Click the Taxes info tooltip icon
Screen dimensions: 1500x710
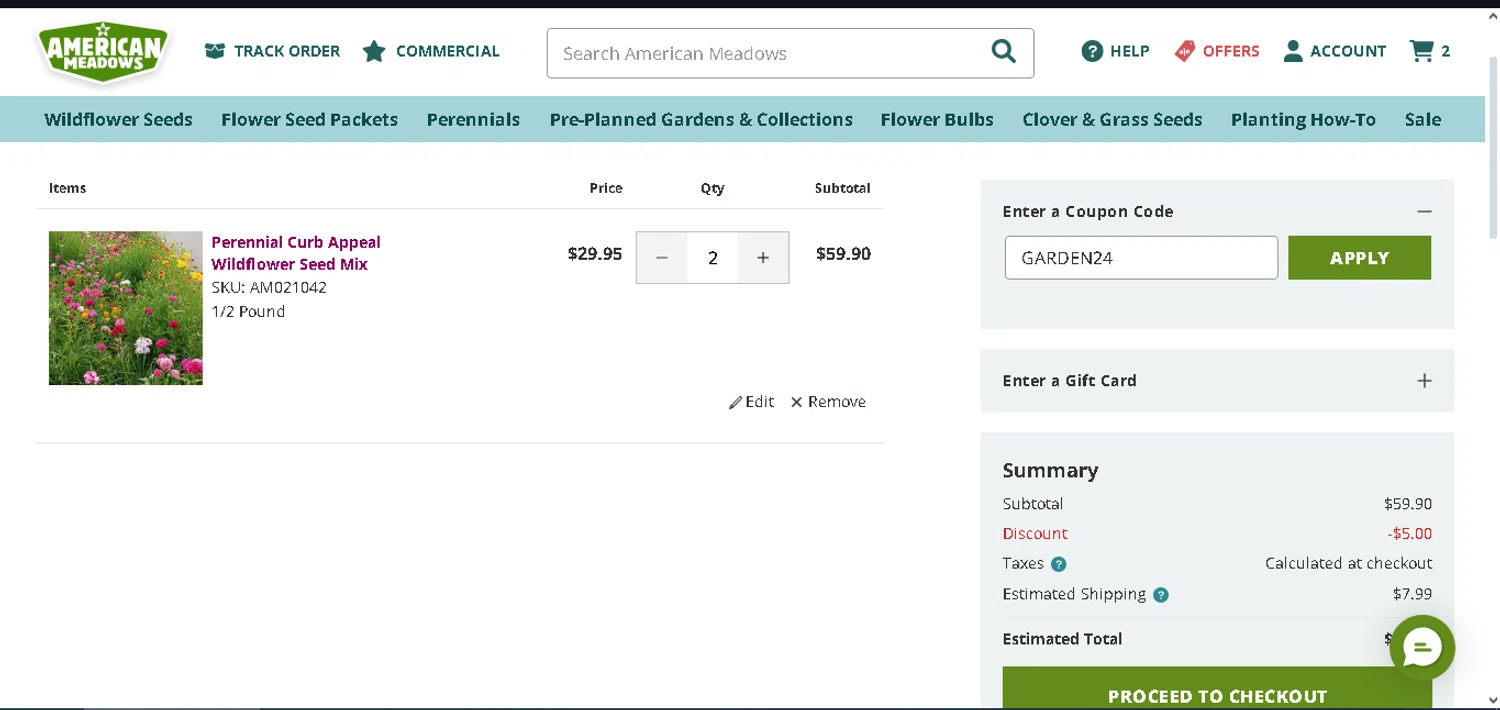click(x=1058, y=564)
